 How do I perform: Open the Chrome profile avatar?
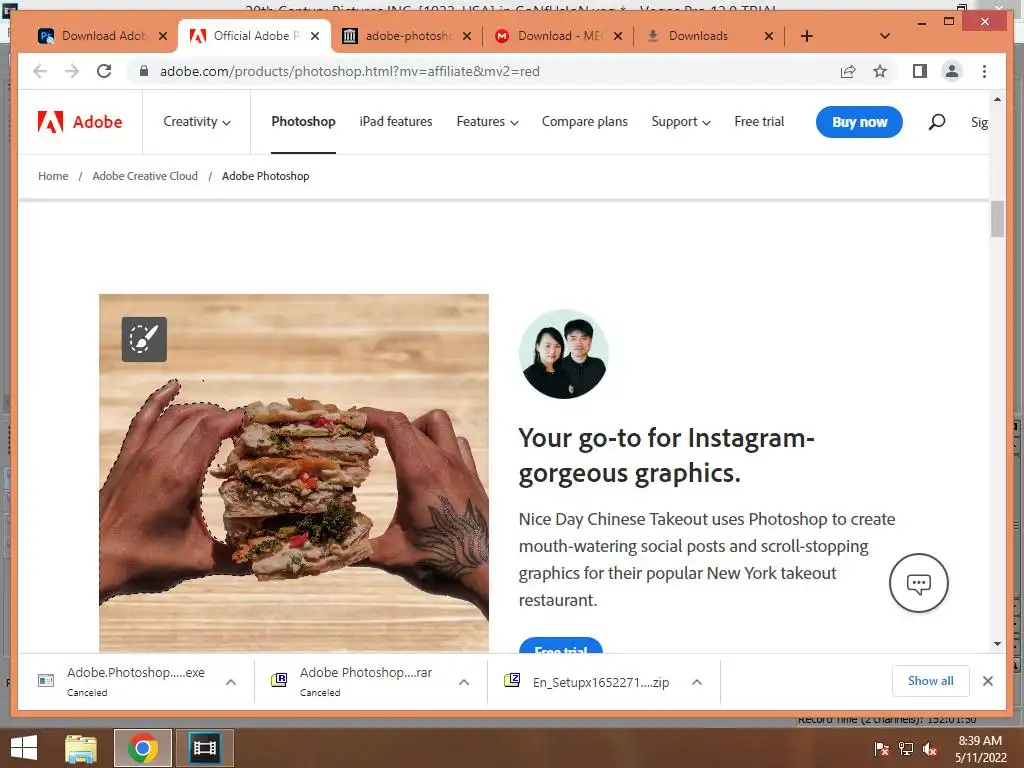(952, 71)
